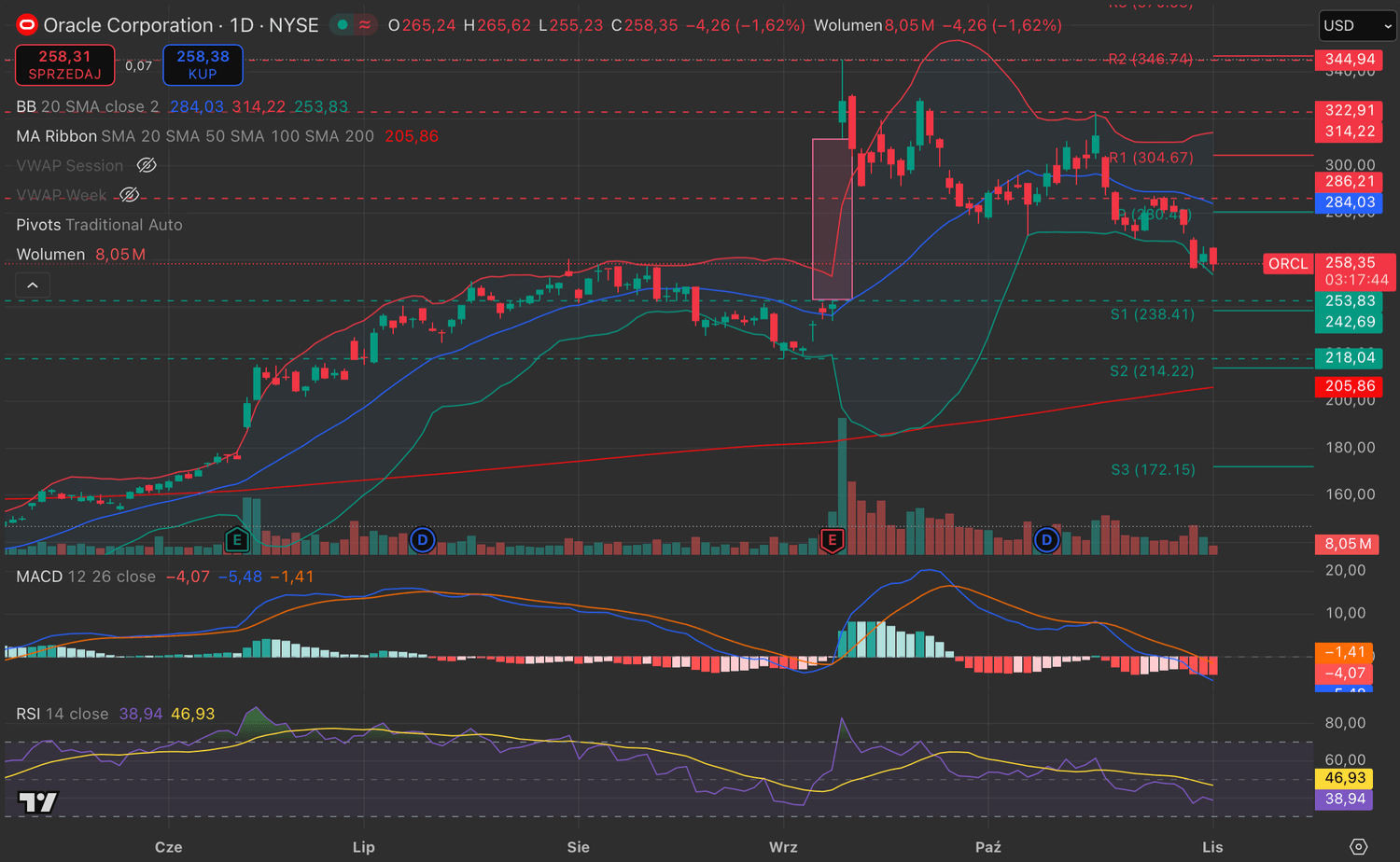Select the MACD 12 26 close legend
The height and width of the screenshot is (862, 1400).
pyautogui.click(x=86, y=577)
